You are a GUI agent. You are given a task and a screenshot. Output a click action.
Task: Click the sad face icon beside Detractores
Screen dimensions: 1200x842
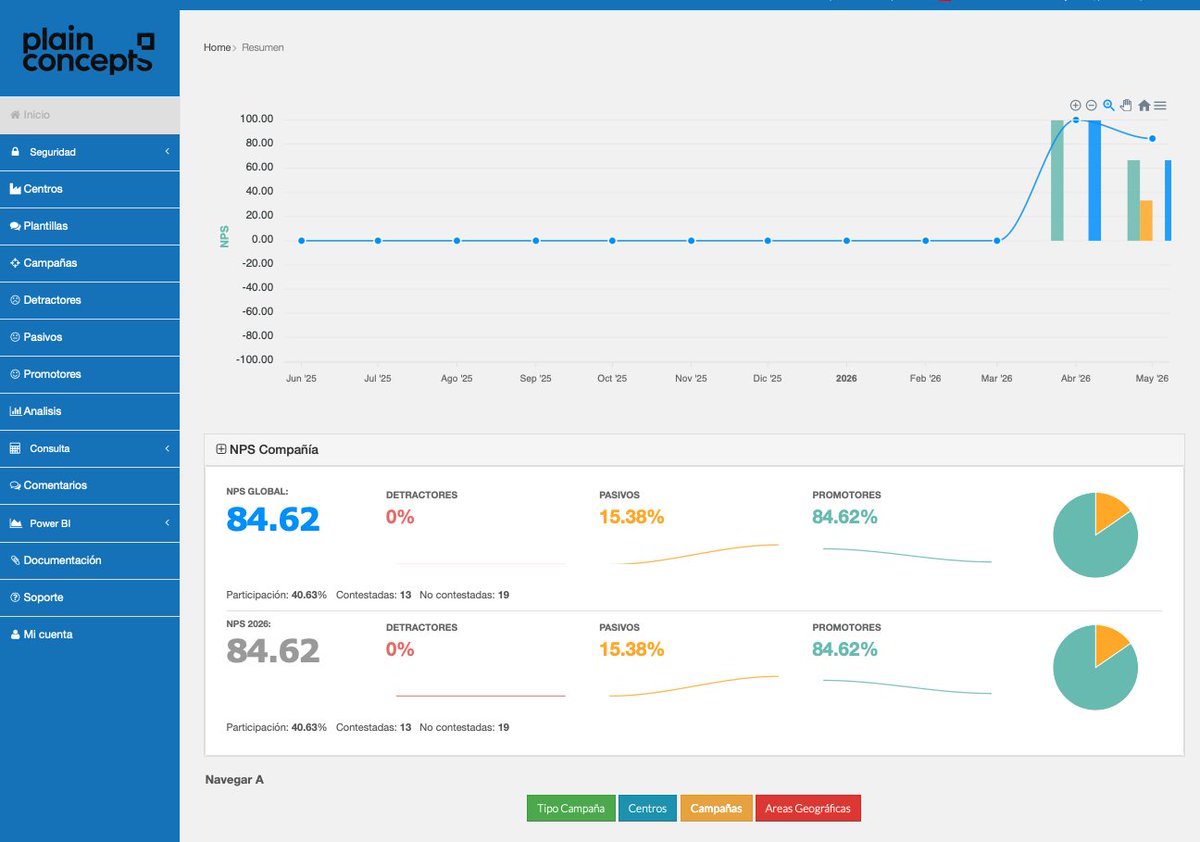(x=15, y=300)
